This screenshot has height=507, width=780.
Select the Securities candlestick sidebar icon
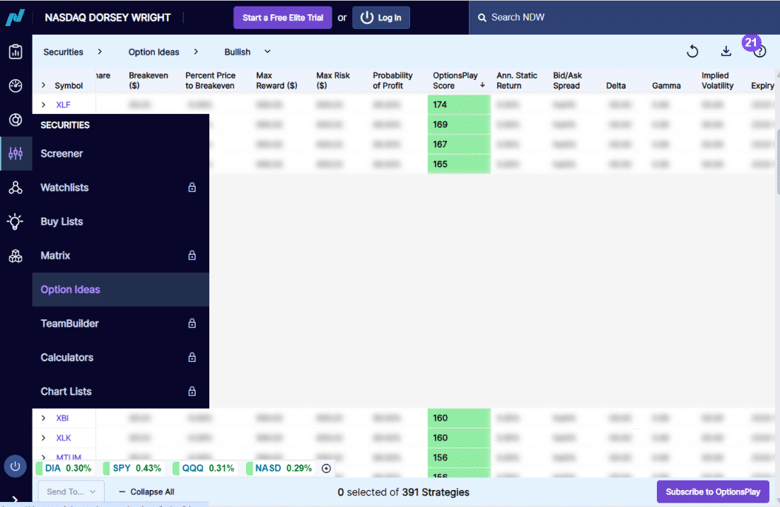(x=15, y=153)
